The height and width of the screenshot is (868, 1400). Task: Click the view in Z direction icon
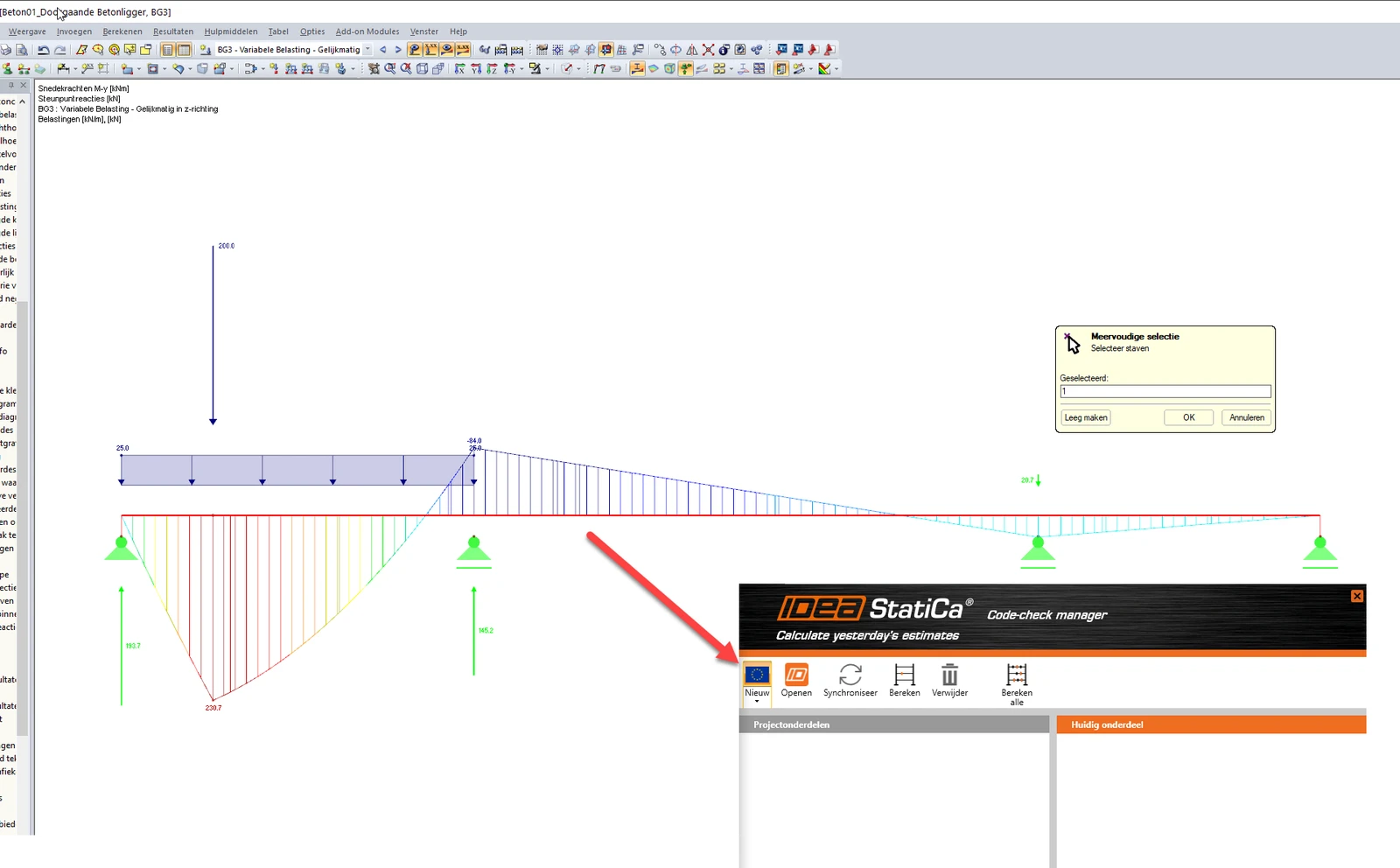pyautogui.click(x=493, y=68)
